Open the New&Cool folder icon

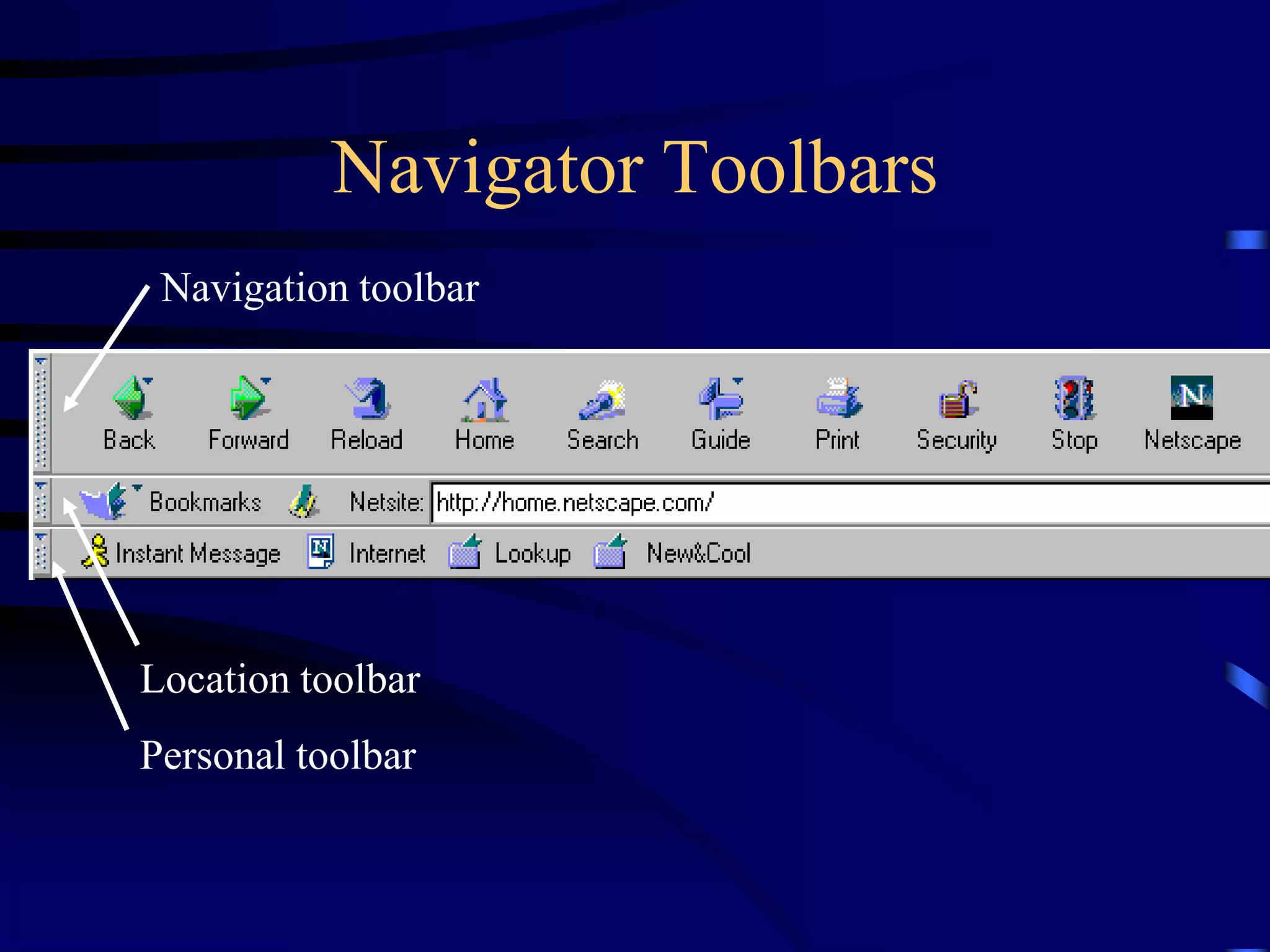(610, 551)
